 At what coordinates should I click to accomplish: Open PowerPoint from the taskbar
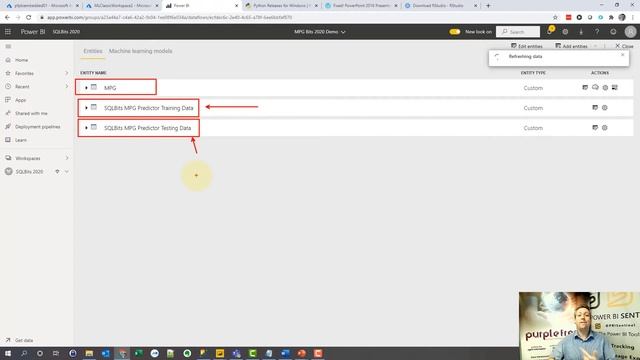pos(302,353)
